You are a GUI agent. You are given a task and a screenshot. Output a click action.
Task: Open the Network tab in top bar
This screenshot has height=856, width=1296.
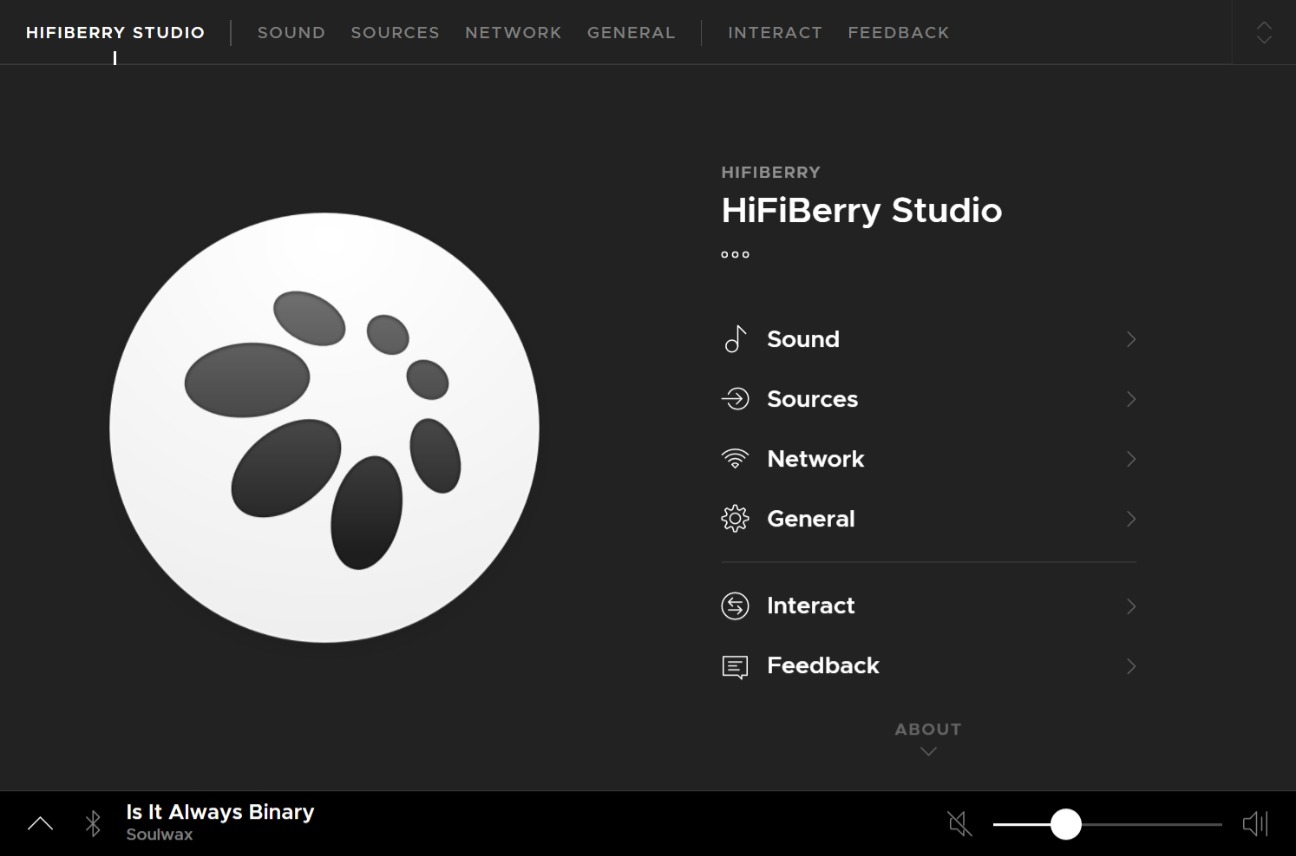pyautogui.click(x=513, y=33)
